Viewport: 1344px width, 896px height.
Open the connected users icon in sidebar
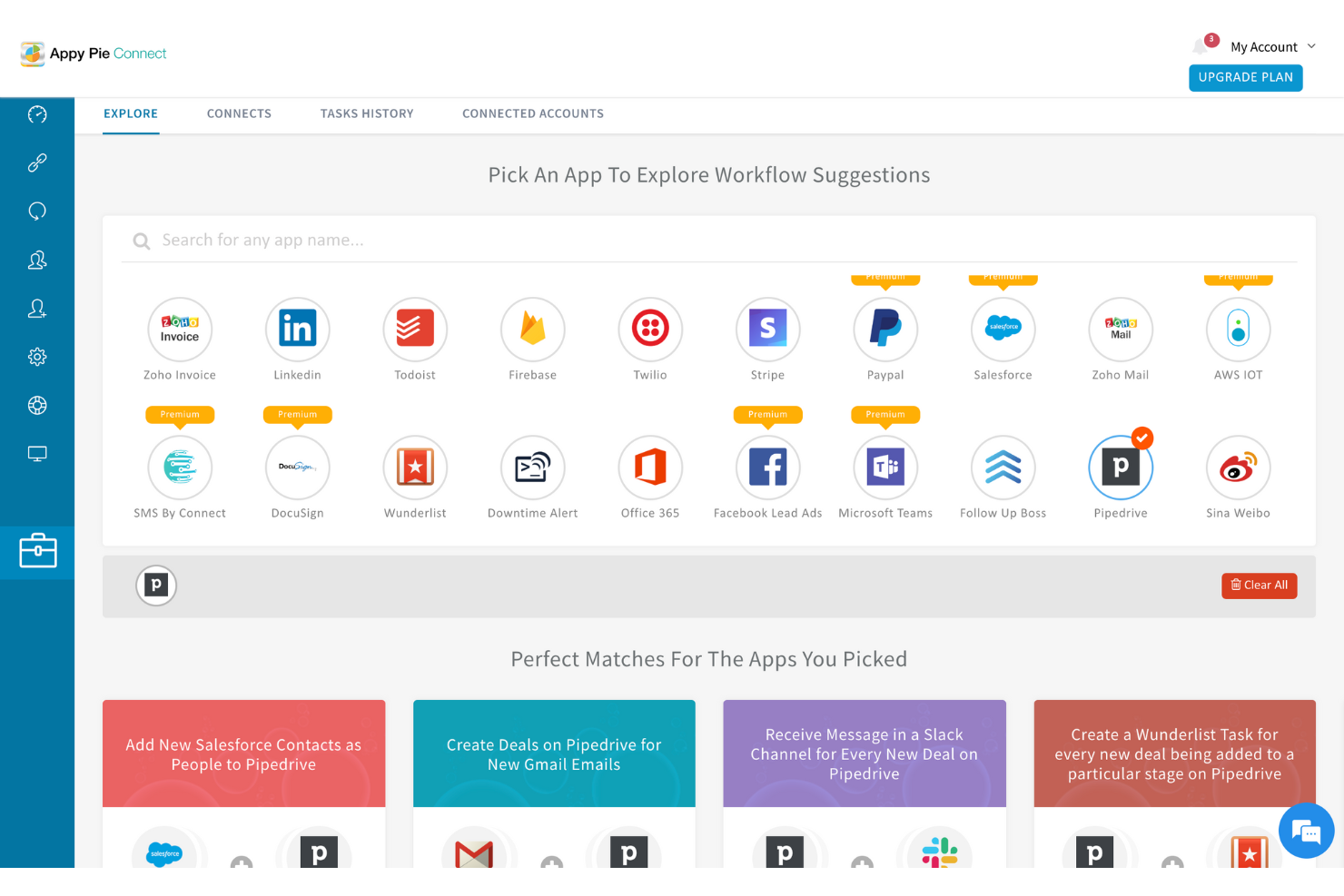tap(37, 260)
